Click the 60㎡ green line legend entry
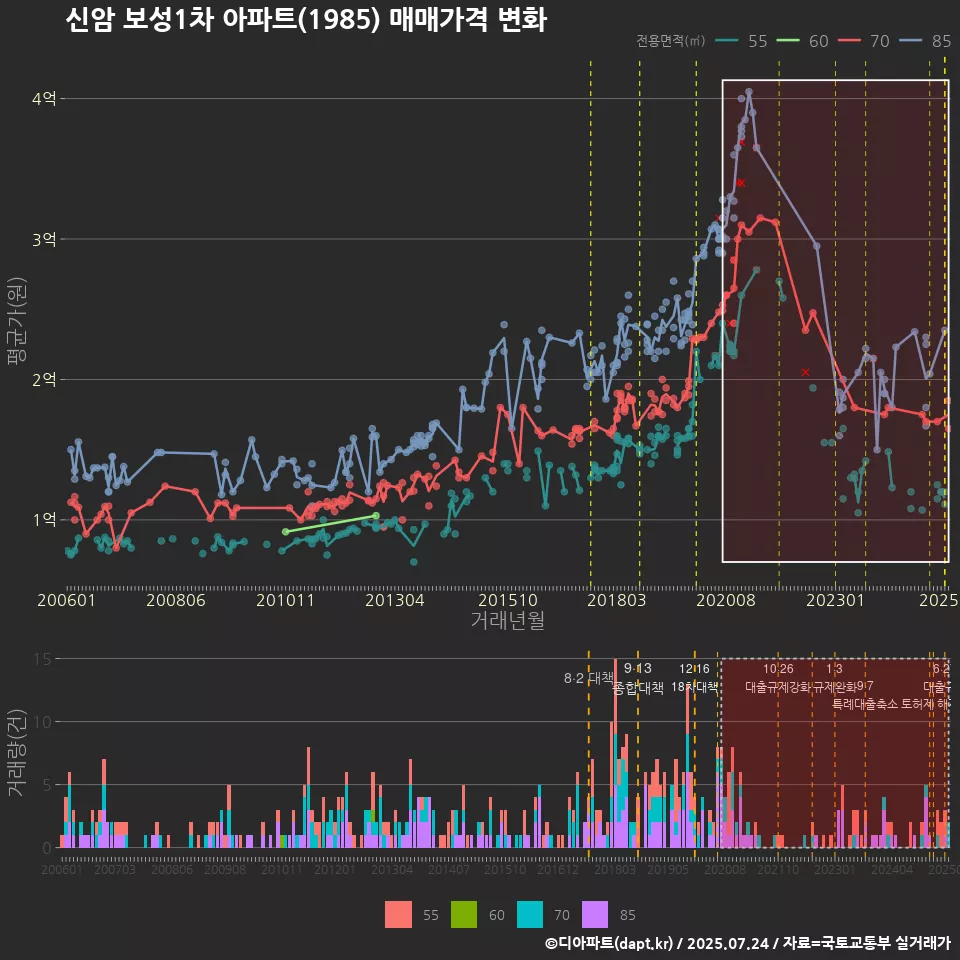This screenshot has height=960, width=960. click(x=802, y=41)
